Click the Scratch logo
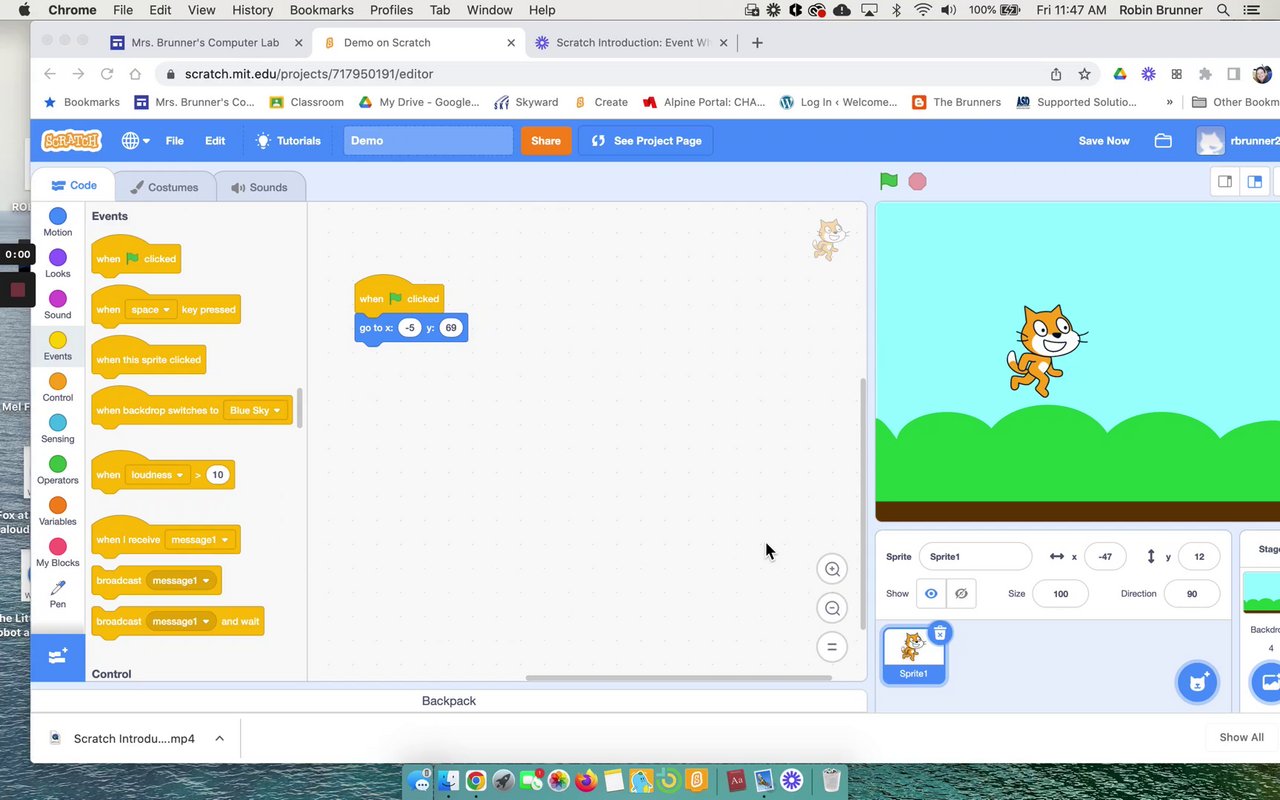This screenshot has height=800, width=1280. (71, 141)
